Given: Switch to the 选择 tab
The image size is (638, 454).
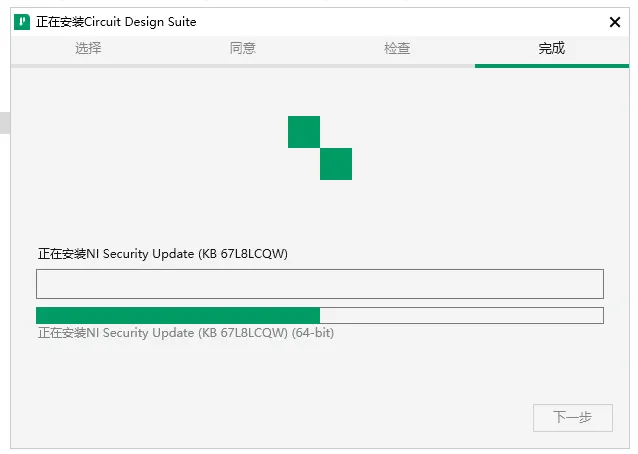Looking at the screenshot, I should pyautogui.click(x=88, y=48).
